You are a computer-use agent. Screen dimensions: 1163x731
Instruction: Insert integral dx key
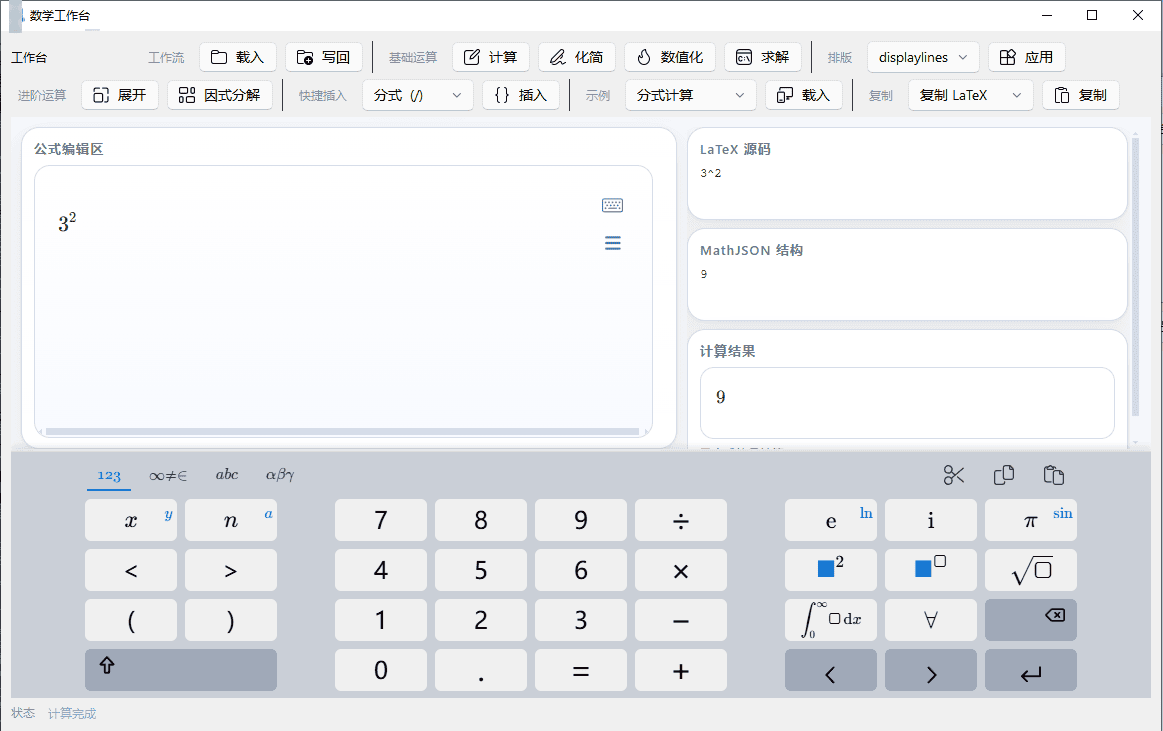pyautogui.click(x=831, y=620)
